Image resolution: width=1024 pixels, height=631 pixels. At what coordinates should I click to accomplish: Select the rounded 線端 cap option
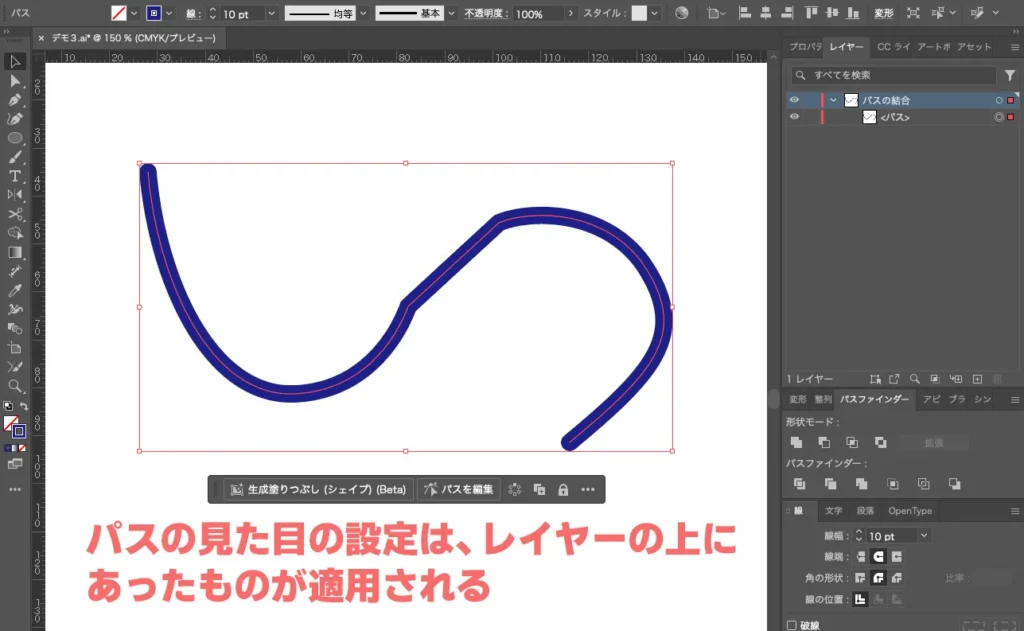pyautogui.click(x=876, y=555)
